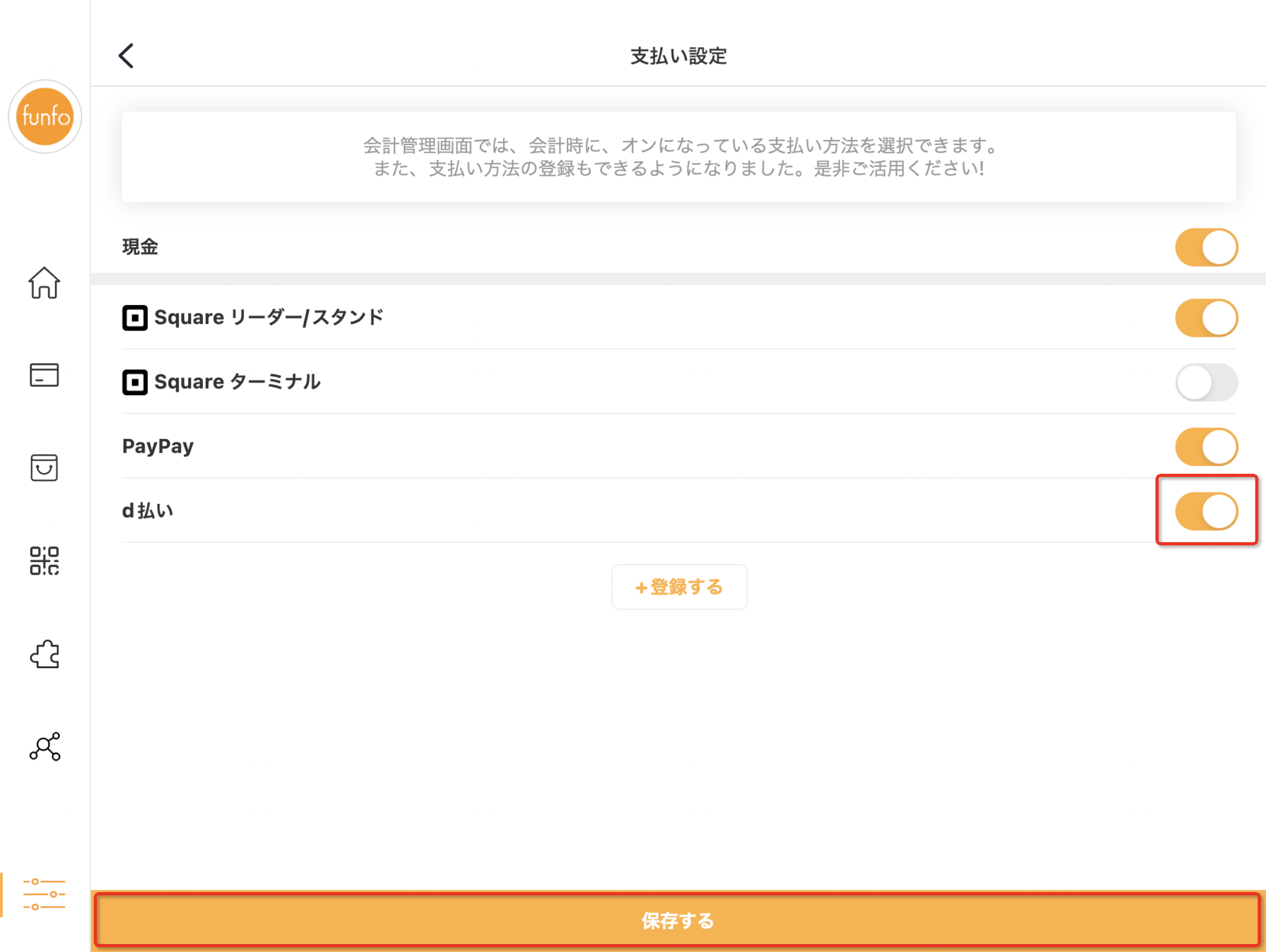Viewport: 1266px width, 952px height.
Task: Click the Square ターミナル label
Action: tap(237, 382)
